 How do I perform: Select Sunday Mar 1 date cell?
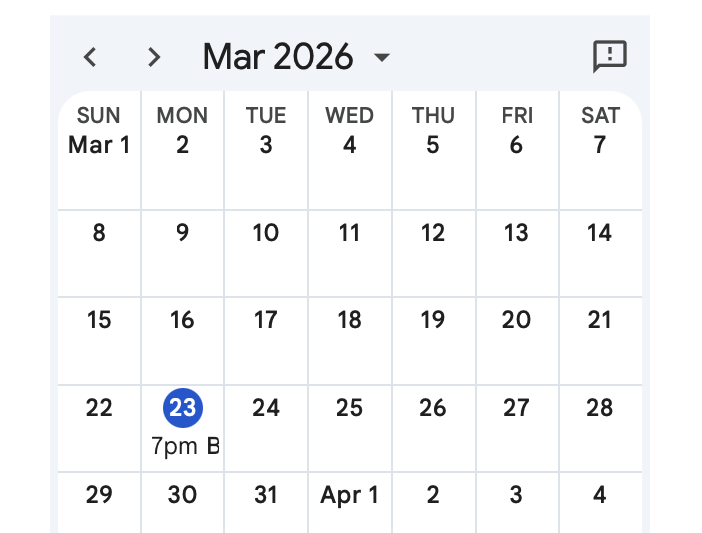pos(99,145)
